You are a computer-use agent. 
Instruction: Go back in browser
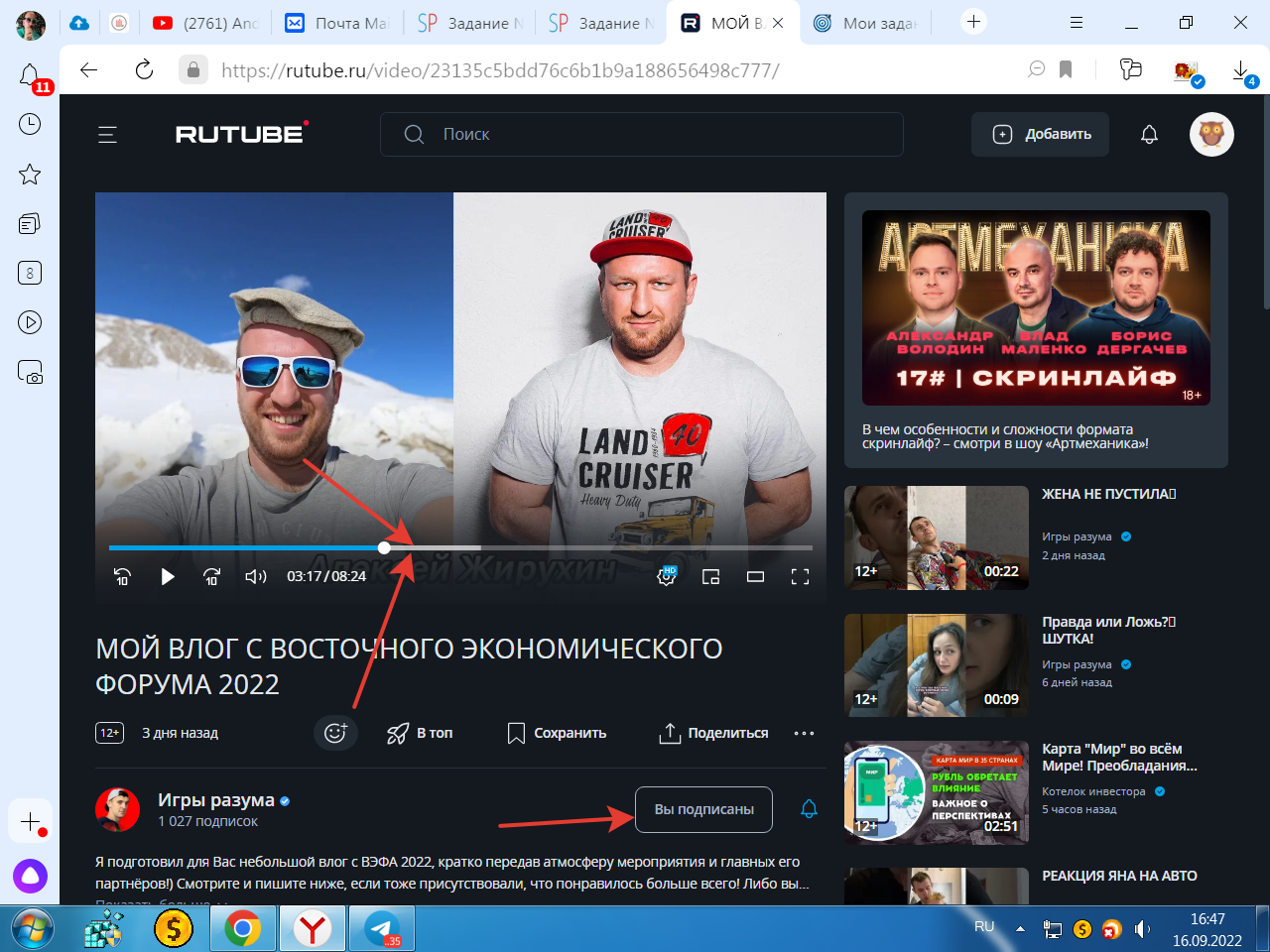89,69
